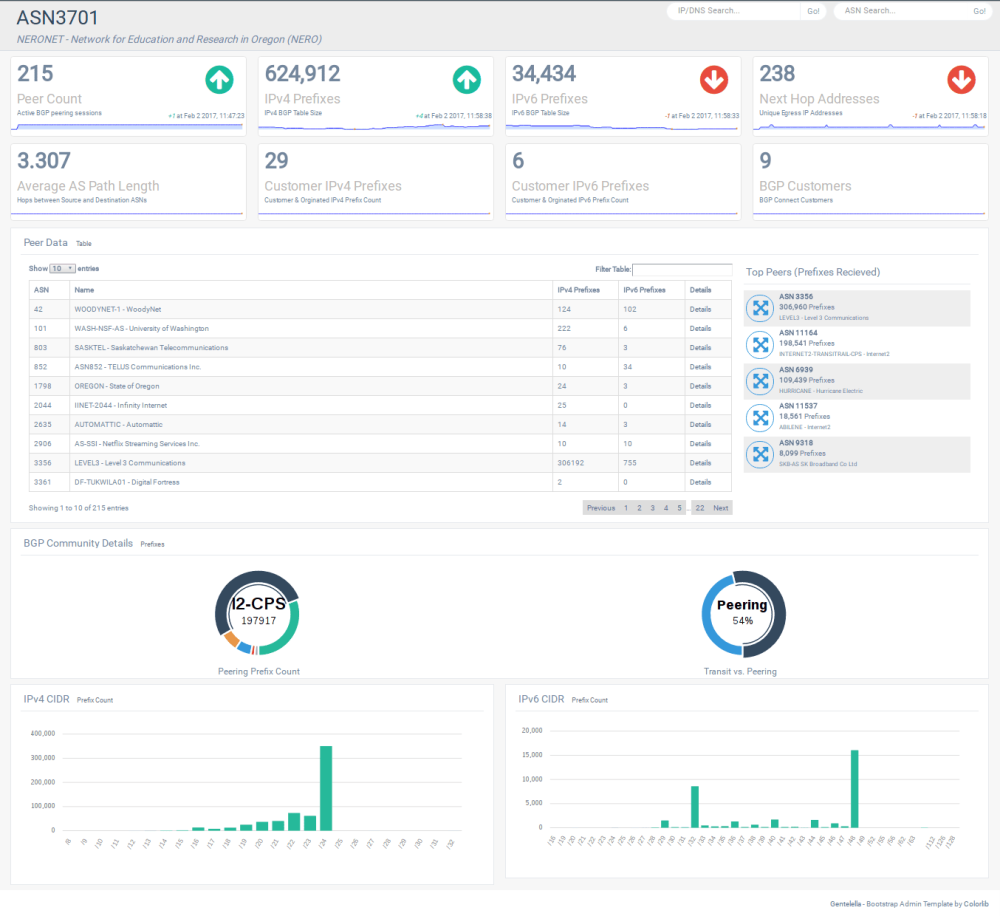
Task: Select the Prefixes tab in BGP Community Details
Action: (x=152, y=544)
